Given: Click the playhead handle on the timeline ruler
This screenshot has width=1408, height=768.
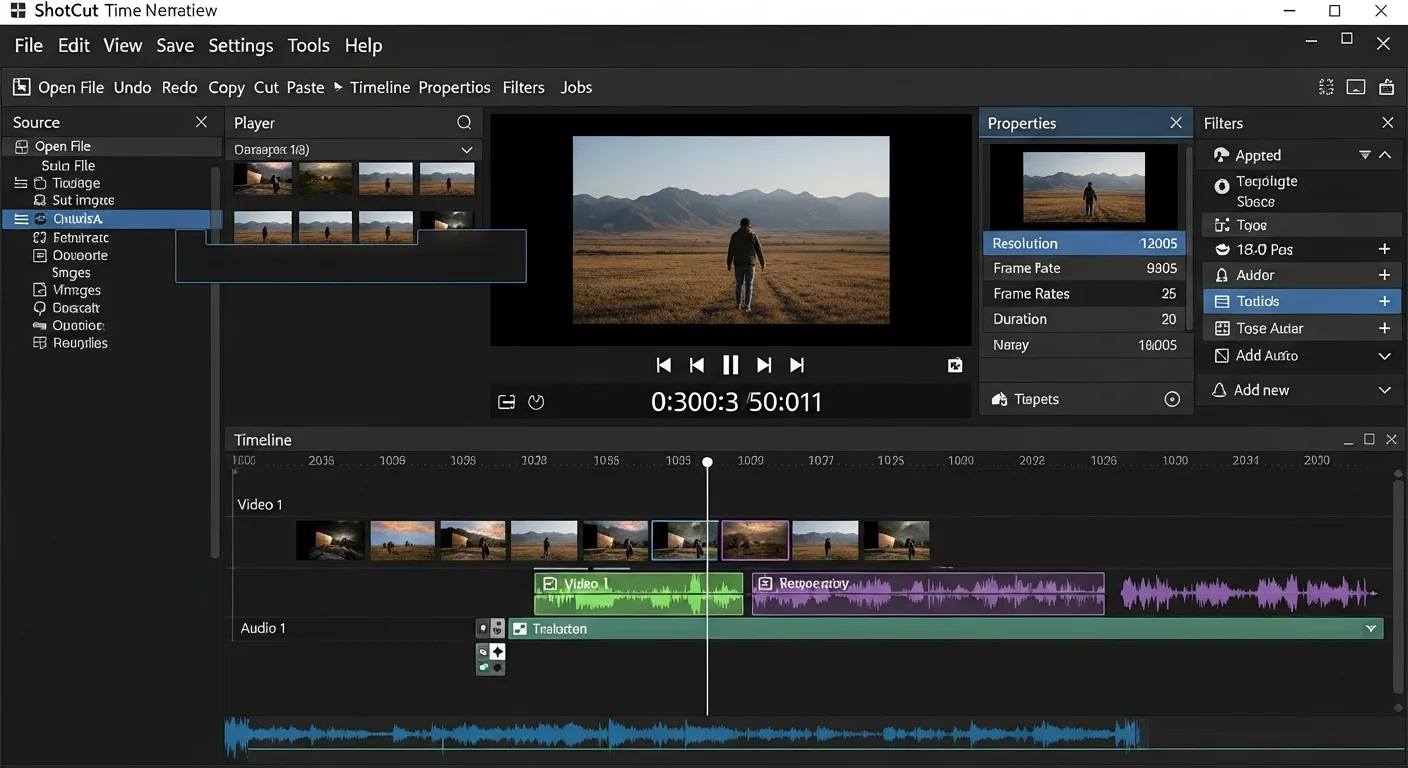Looking at the screenshot, I should tap(707, 462).
